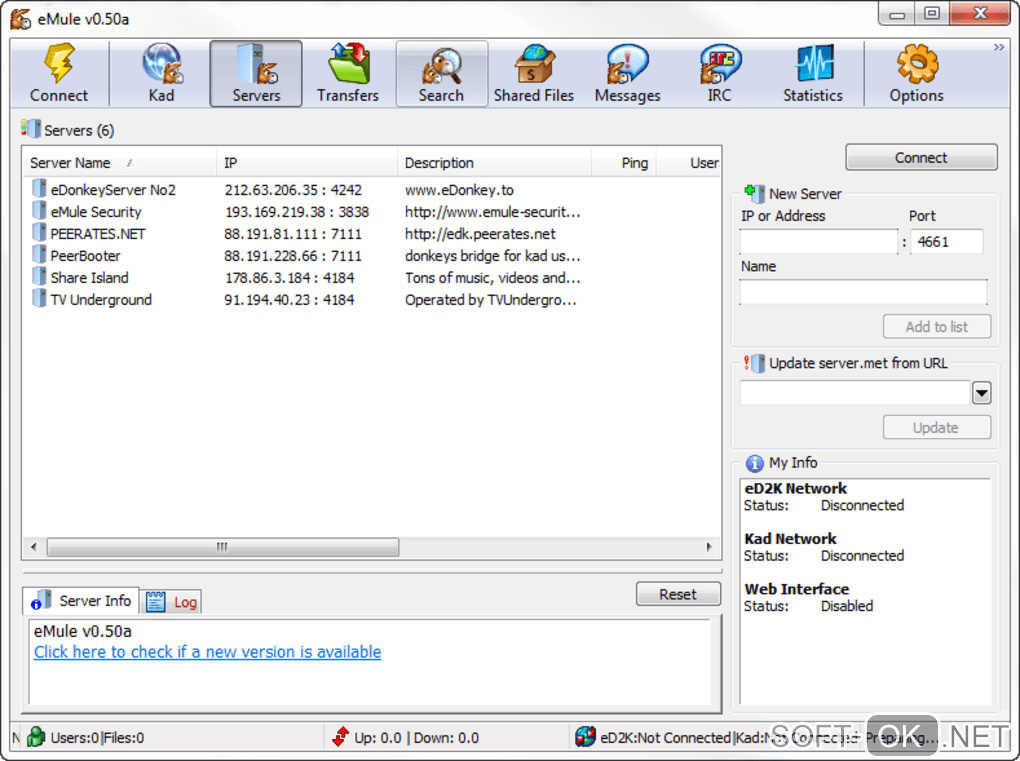The height and width of the screenshot is (761, 1020).
Task: Open the Transfers page
Action: [348, 73]
